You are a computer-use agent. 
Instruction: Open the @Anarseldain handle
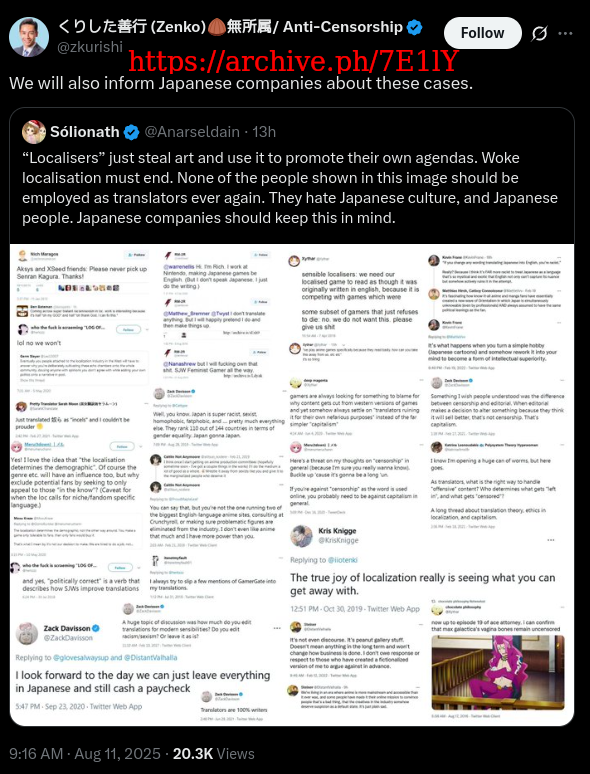click(192, 132)
